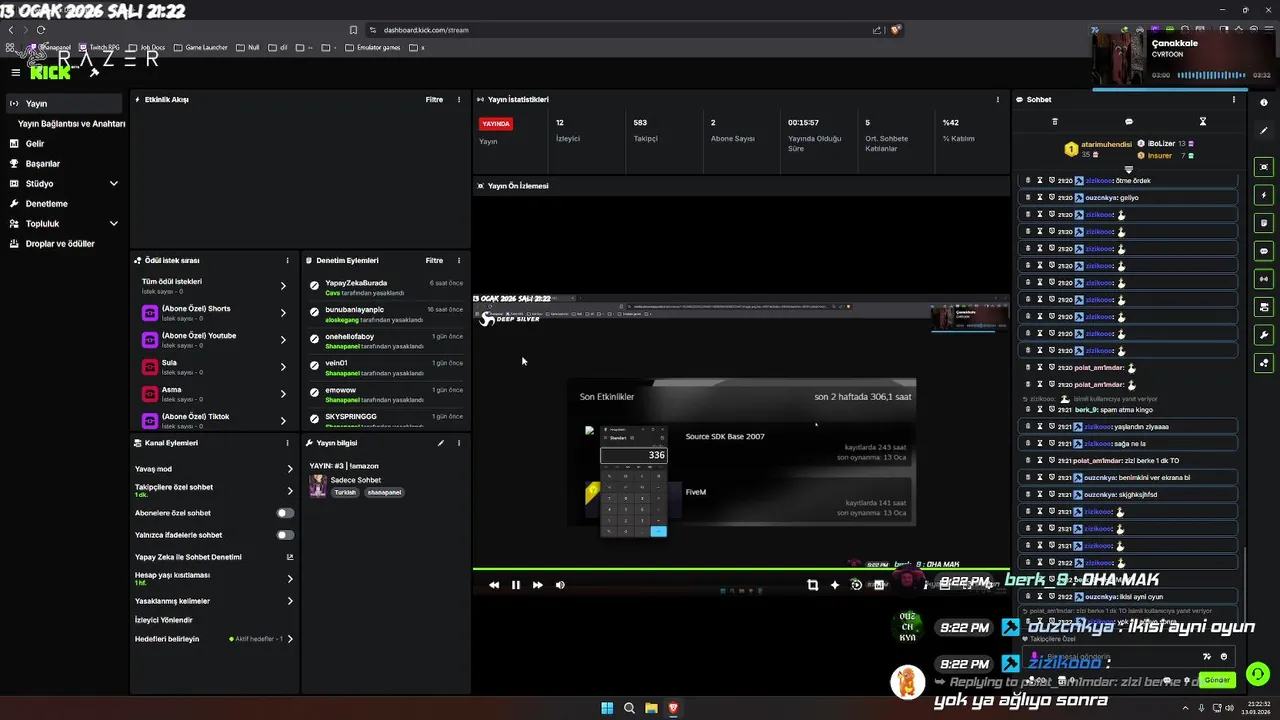Go back in the browser

[x=11, y=30]
